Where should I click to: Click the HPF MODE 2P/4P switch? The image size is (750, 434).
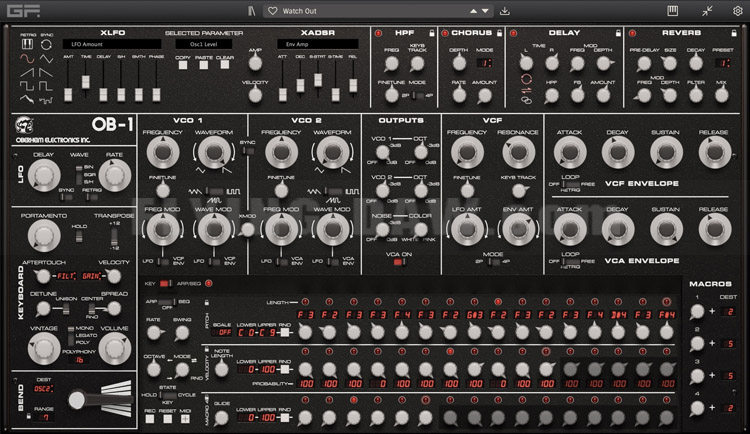(418, 95)
